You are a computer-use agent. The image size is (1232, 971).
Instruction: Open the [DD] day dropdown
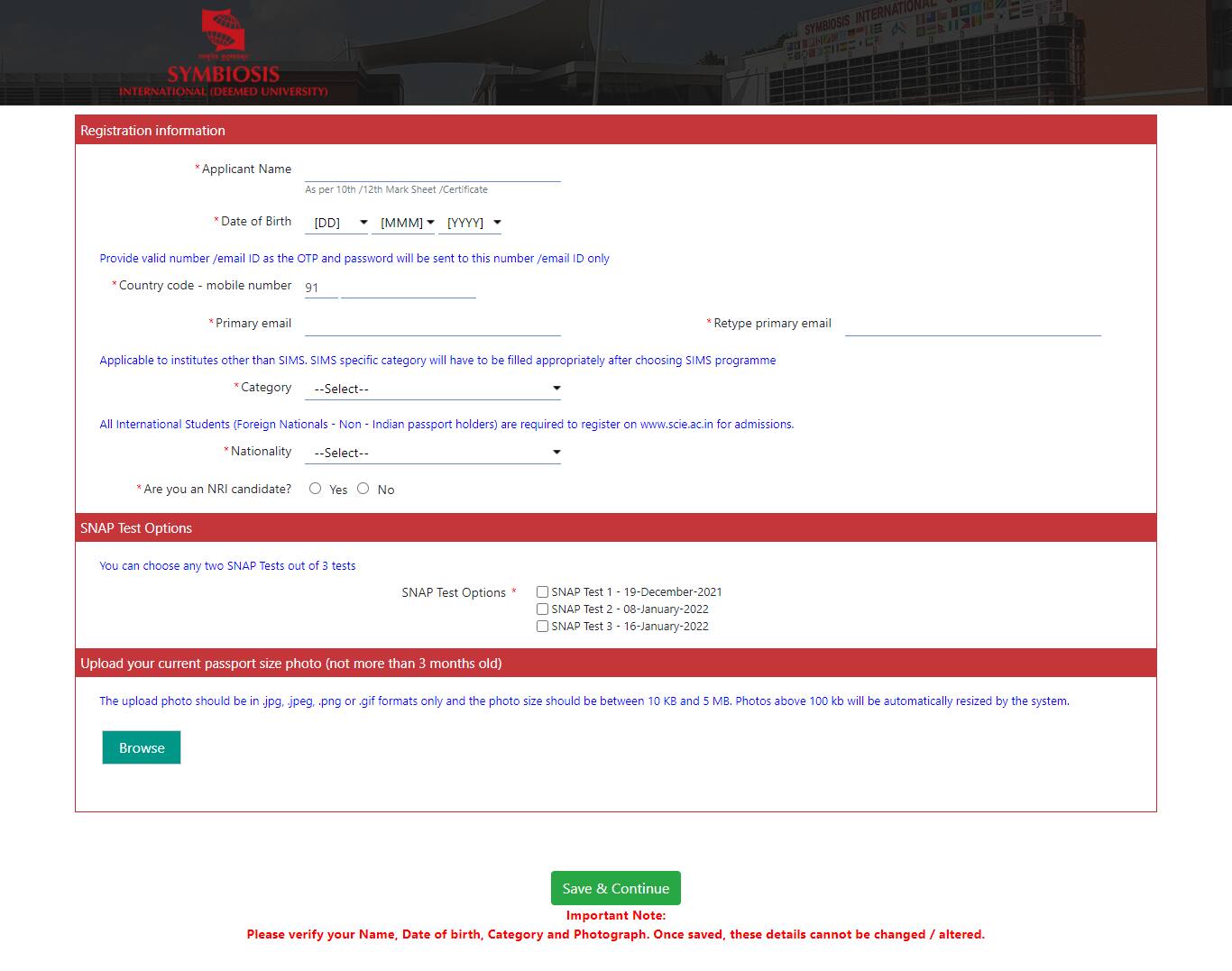coord(336,222)
